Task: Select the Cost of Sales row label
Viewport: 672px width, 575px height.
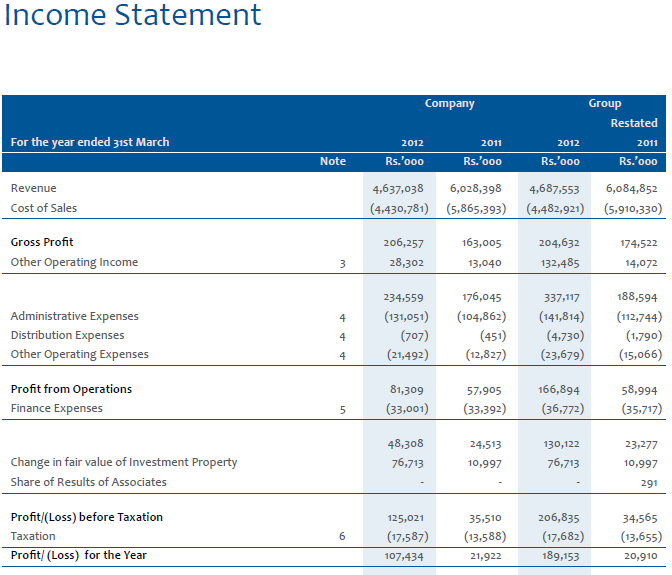Action: pos(43,208)
